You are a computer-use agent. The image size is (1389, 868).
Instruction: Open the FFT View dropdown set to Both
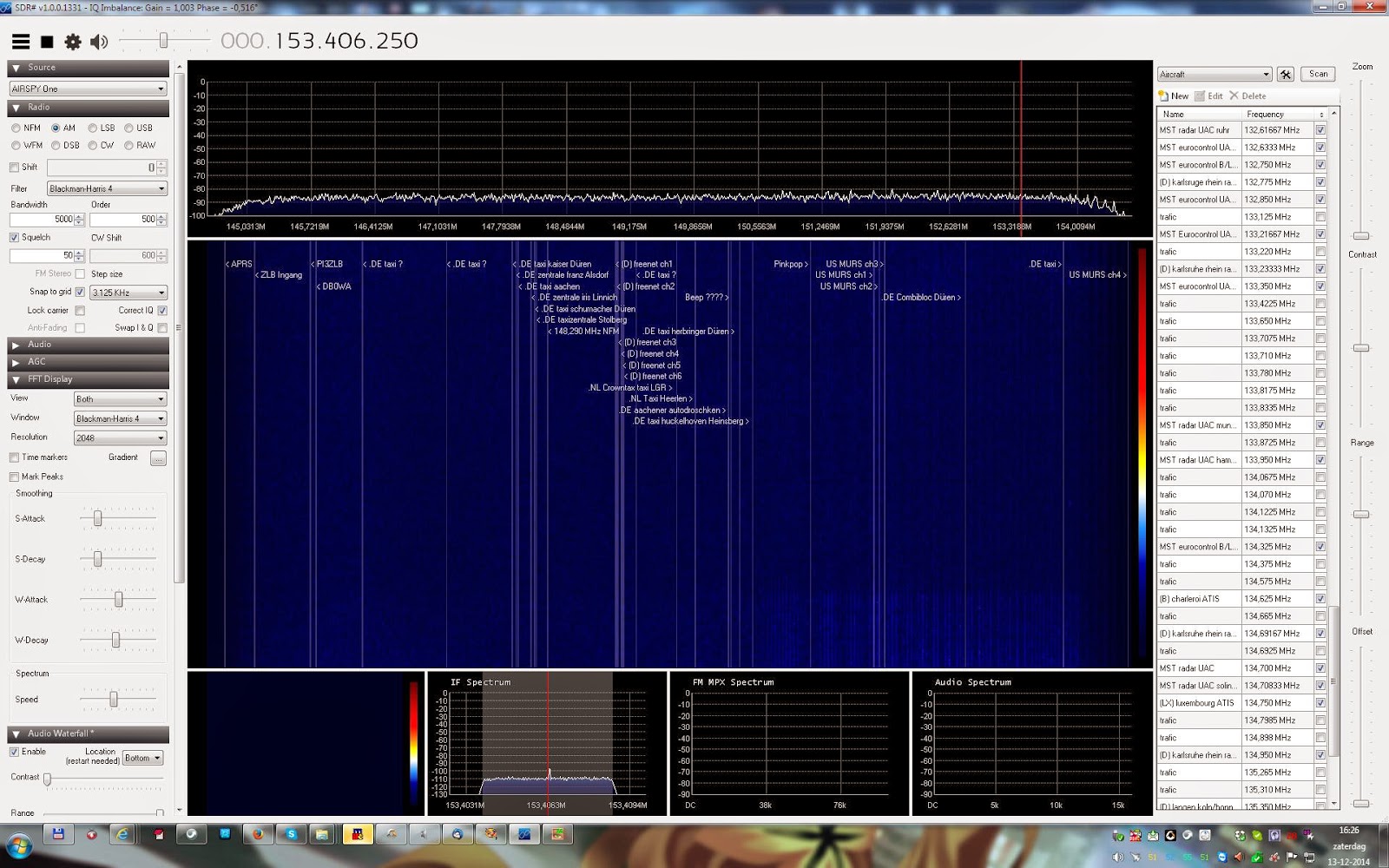coord(120,399)
